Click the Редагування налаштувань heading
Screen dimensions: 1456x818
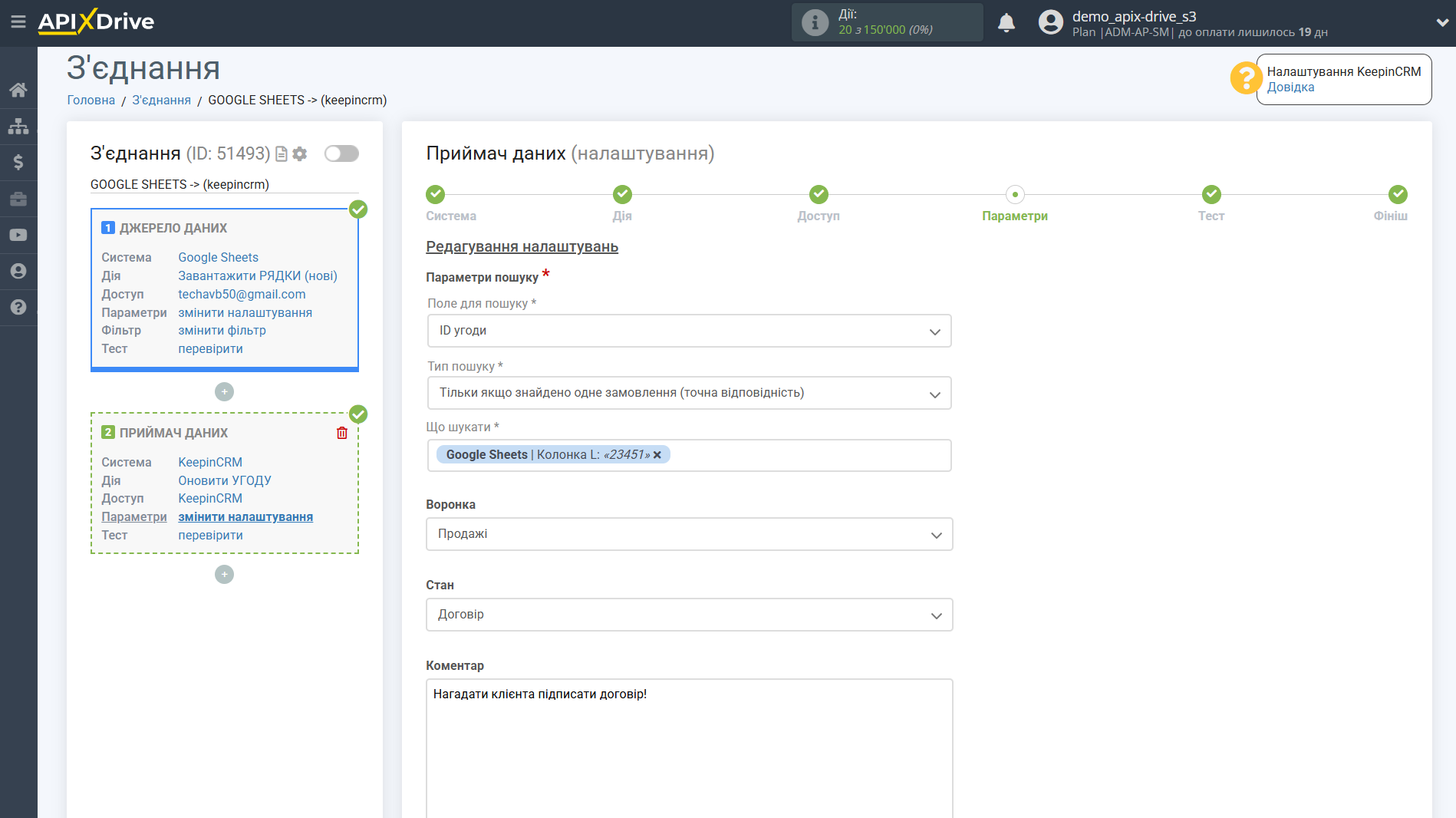[522, 247]
